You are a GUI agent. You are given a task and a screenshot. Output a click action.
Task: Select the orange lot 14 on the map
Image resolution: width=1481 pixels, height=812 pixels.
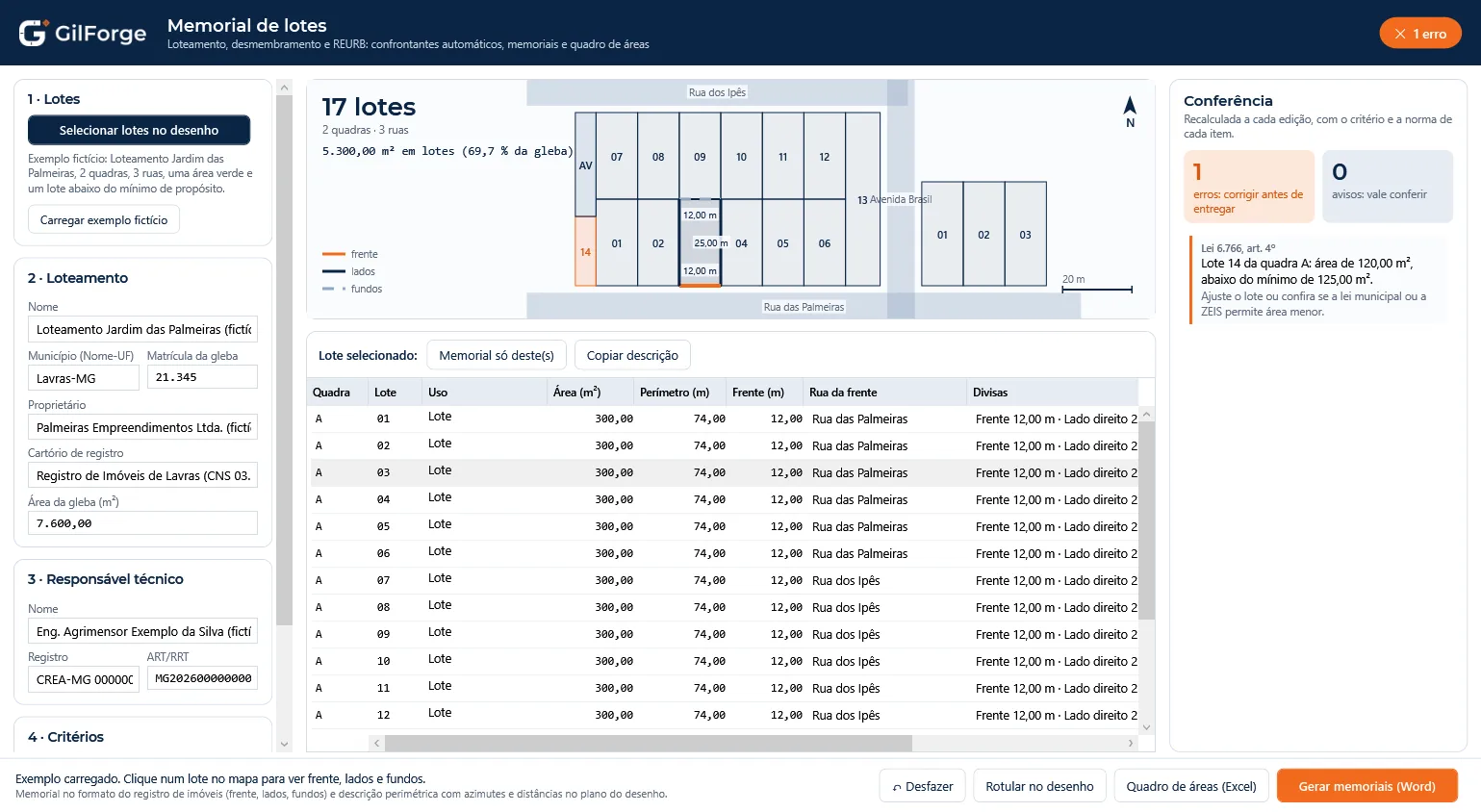pos(585,252)
